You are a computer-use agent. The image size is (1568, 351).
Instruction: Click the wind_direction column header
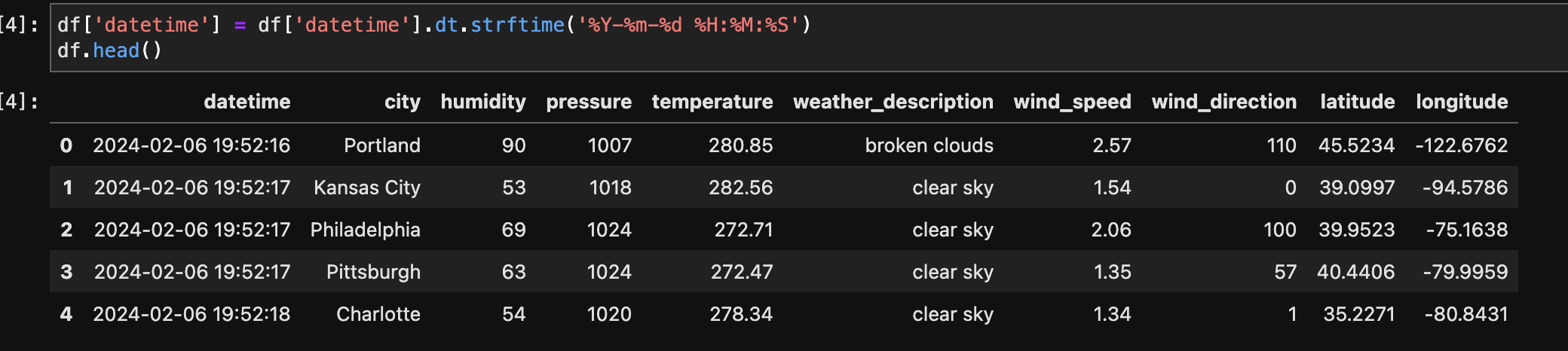(1224, 102)
